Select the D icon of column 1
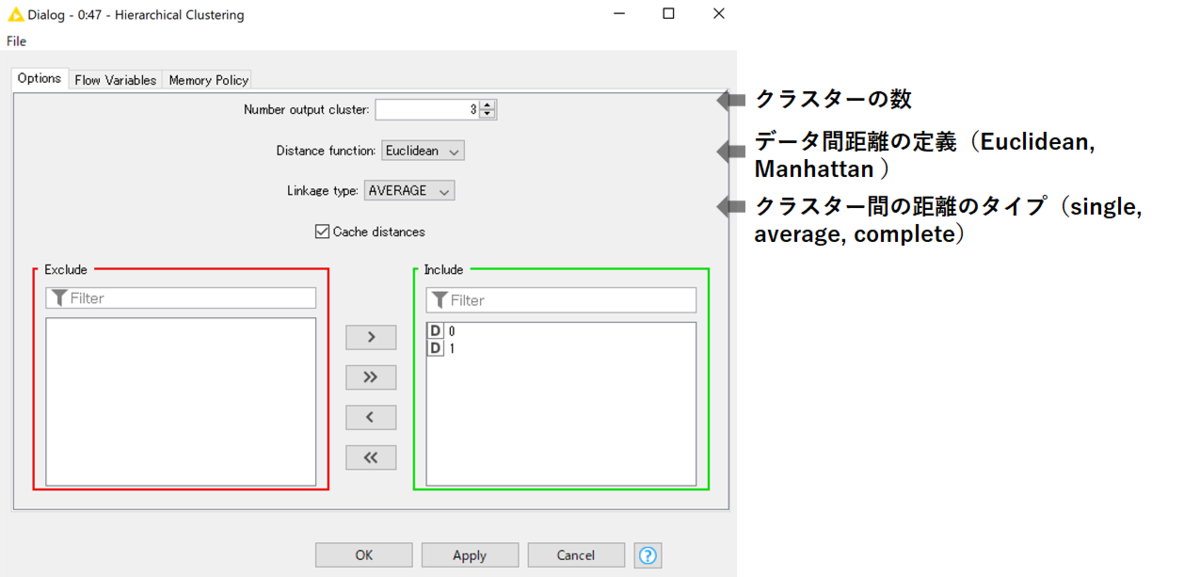Image resolution: width=1200 pixels, height=577 pixels. [x=435, y=348]
